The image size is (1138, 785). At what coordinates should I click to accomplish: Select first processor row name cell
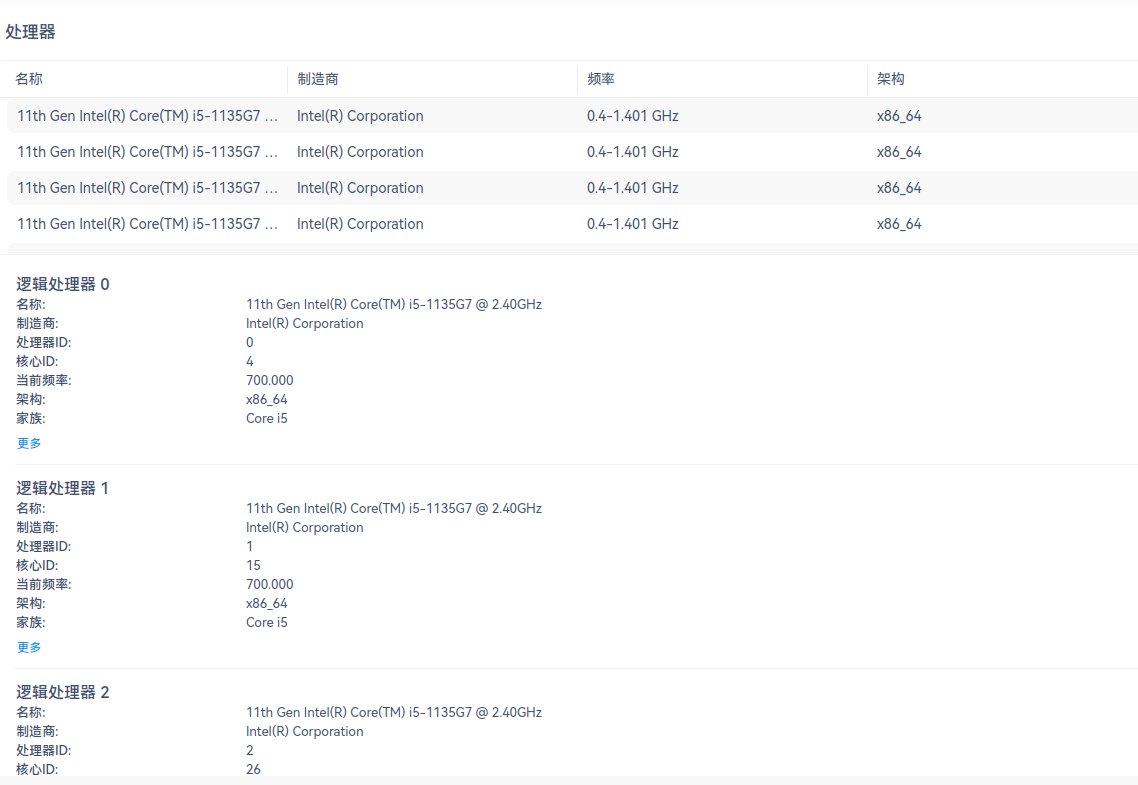click(147, 116)
